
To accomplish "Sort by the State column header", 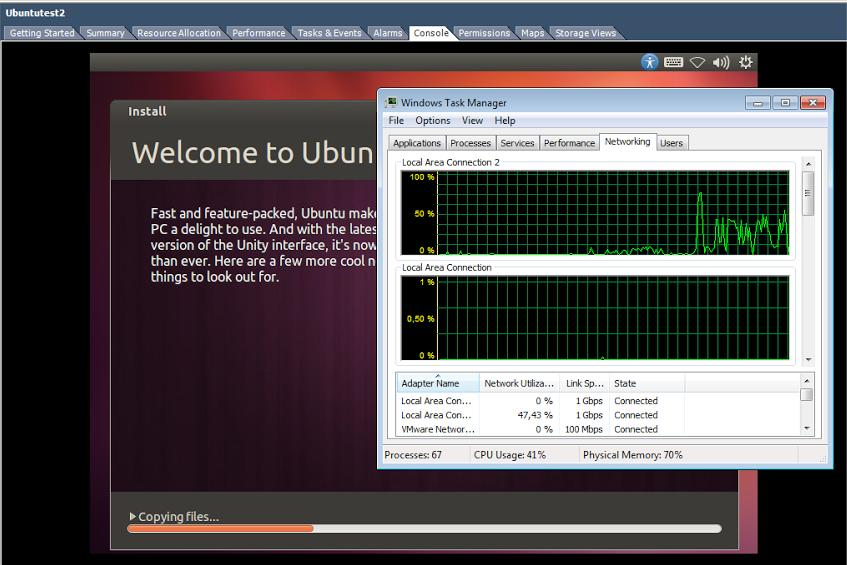I will [647, 383].
